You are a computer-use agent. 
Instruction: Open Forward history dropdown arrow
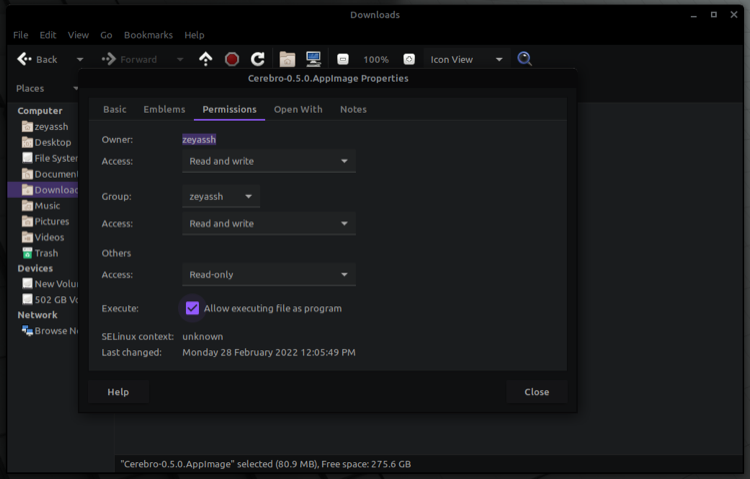tap(180, 59)
